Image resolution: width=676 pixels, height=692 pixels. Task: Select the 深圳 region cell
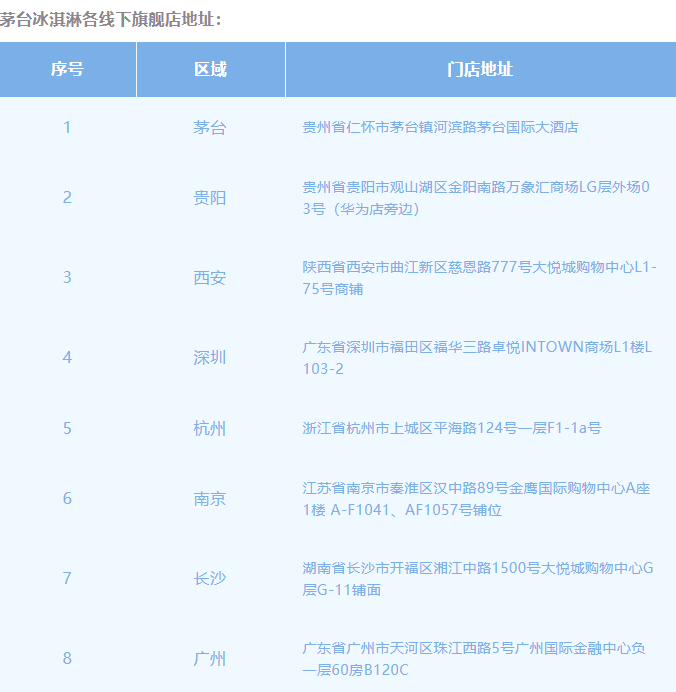(210, 357)
